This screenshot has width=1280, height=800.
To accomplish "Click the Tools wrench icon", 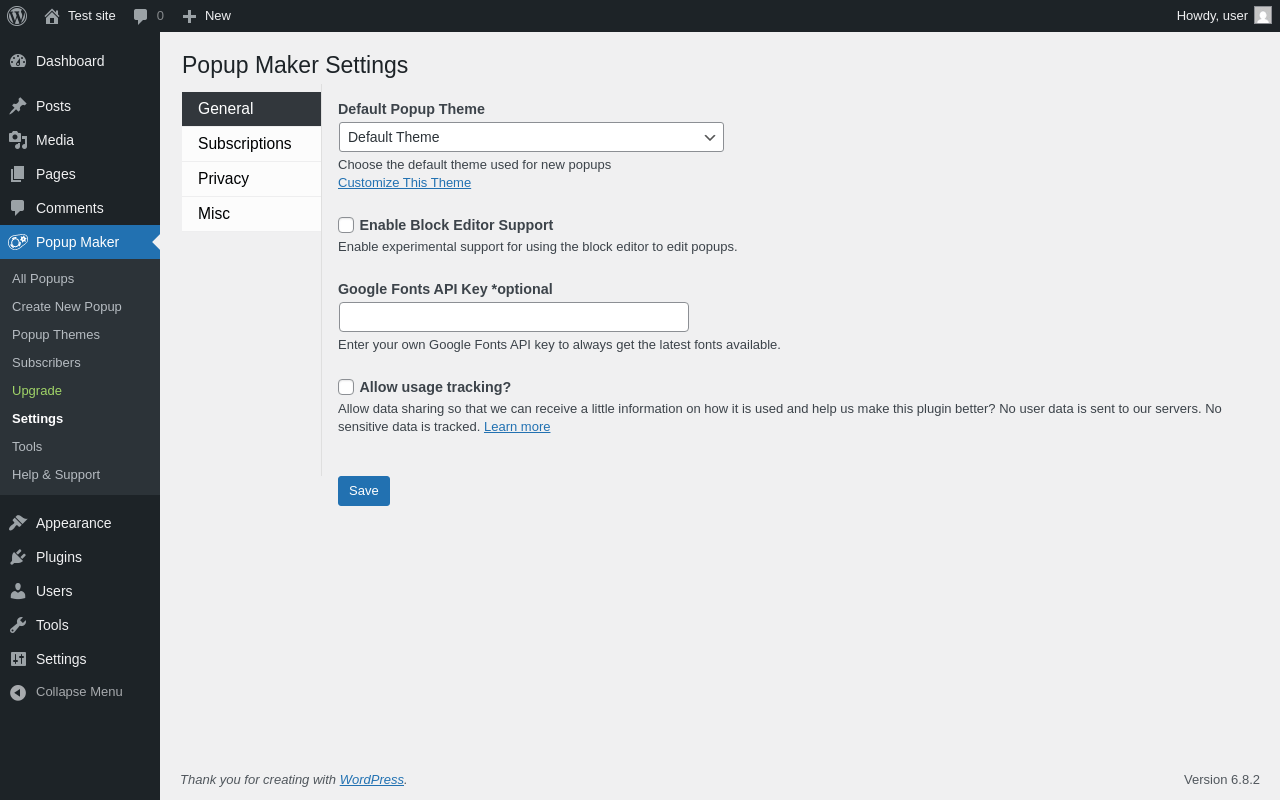I will pyautogui.click(x=18, y=625).
